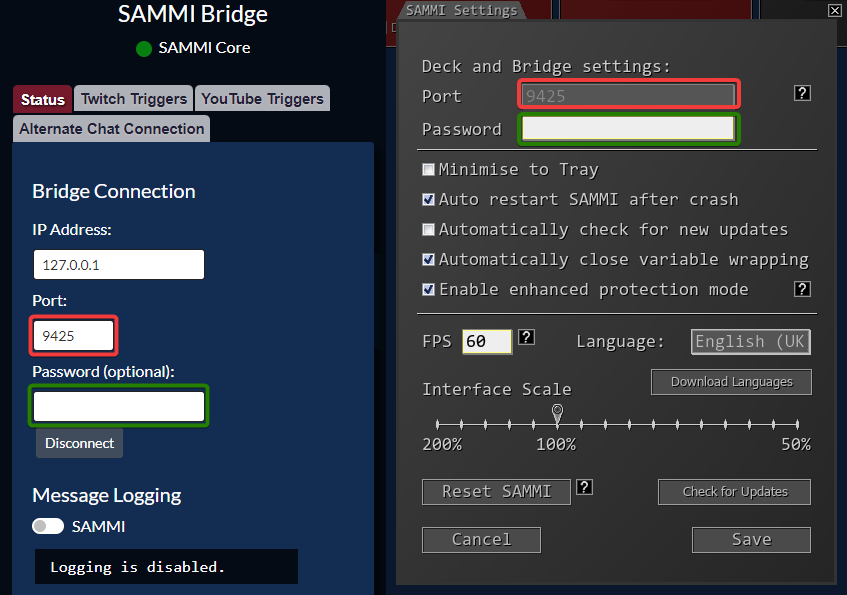Click the Interface Scale slider handle
Screen dimensions: 847x595
point(557,414)
